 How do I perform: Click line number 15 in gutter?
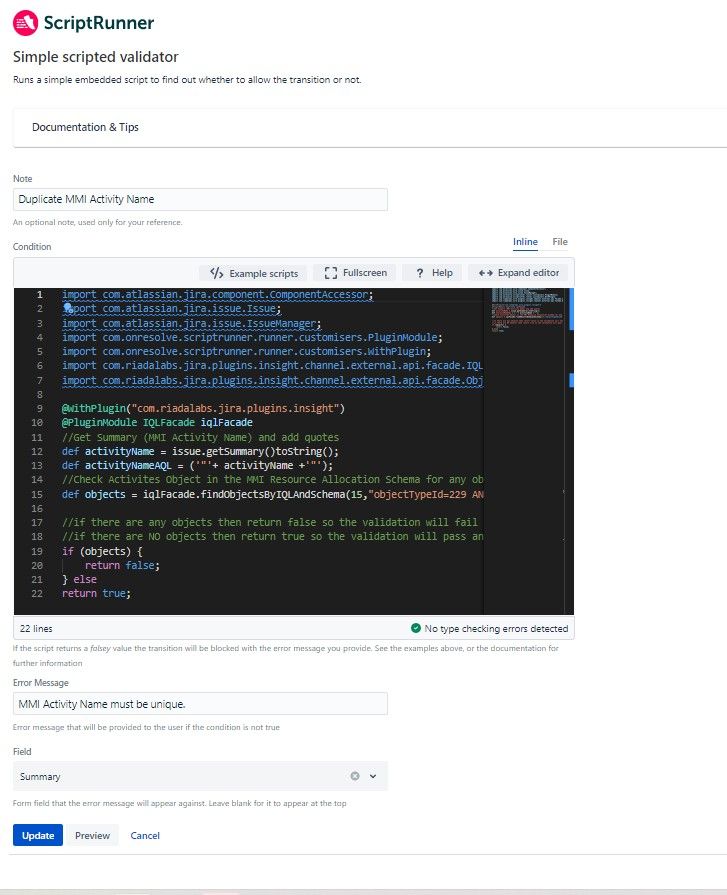37,494
